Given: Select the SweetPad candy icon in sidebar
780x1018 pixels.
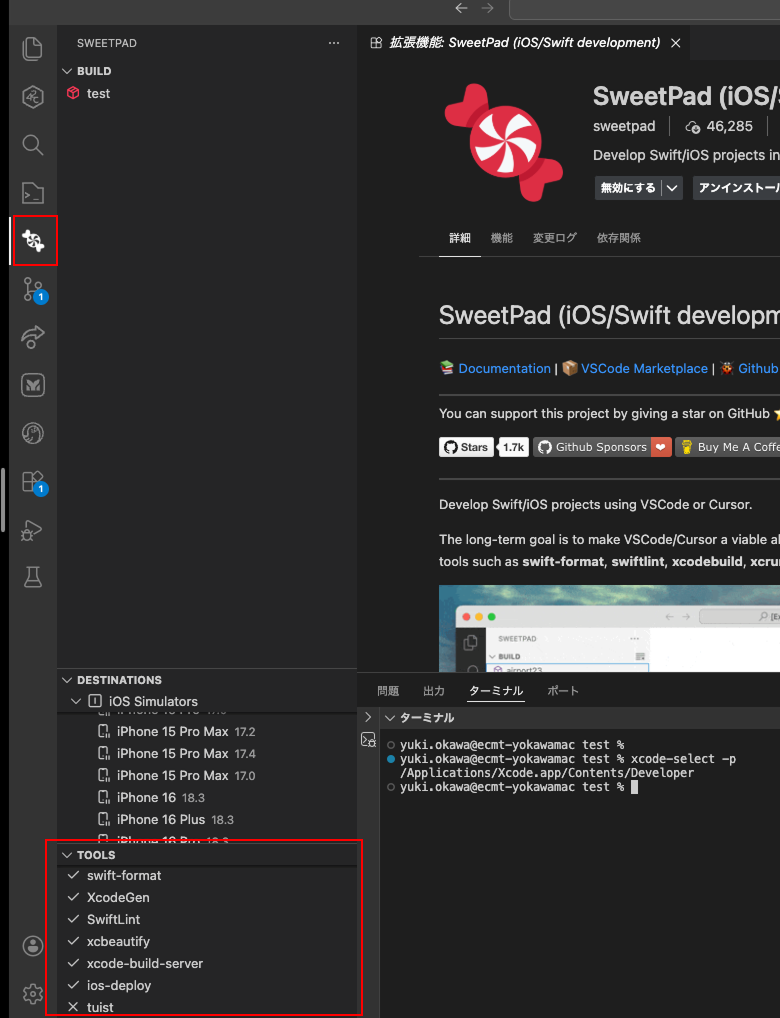Looking at the screenshot, I should [x=33, y=241].
